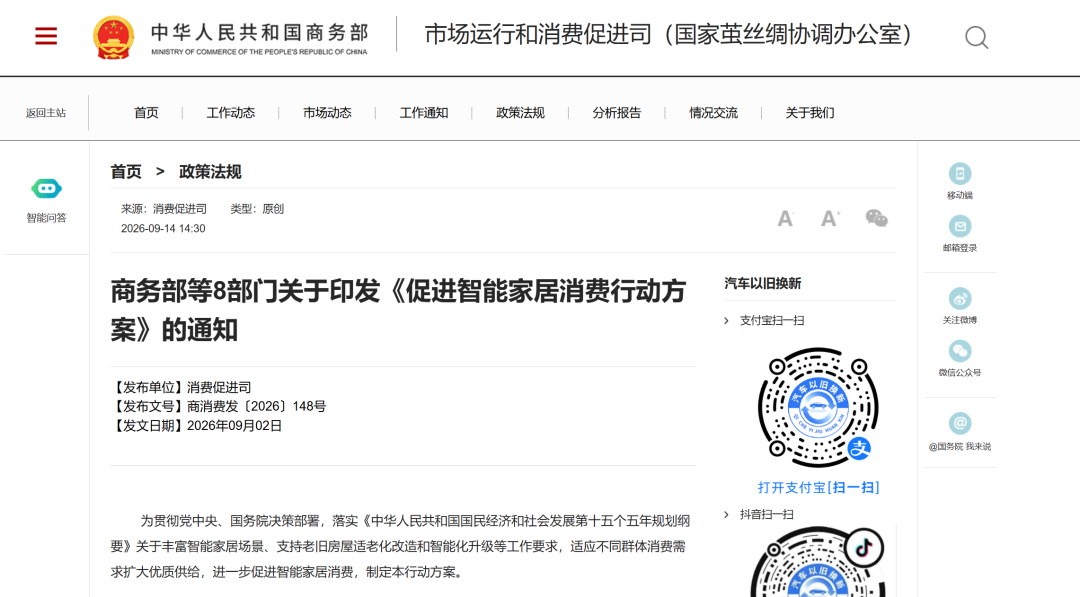Viewport: 1080px width, 597px height.
Task: Increase font size with A+ icon
Action: [x=830, y=219]
